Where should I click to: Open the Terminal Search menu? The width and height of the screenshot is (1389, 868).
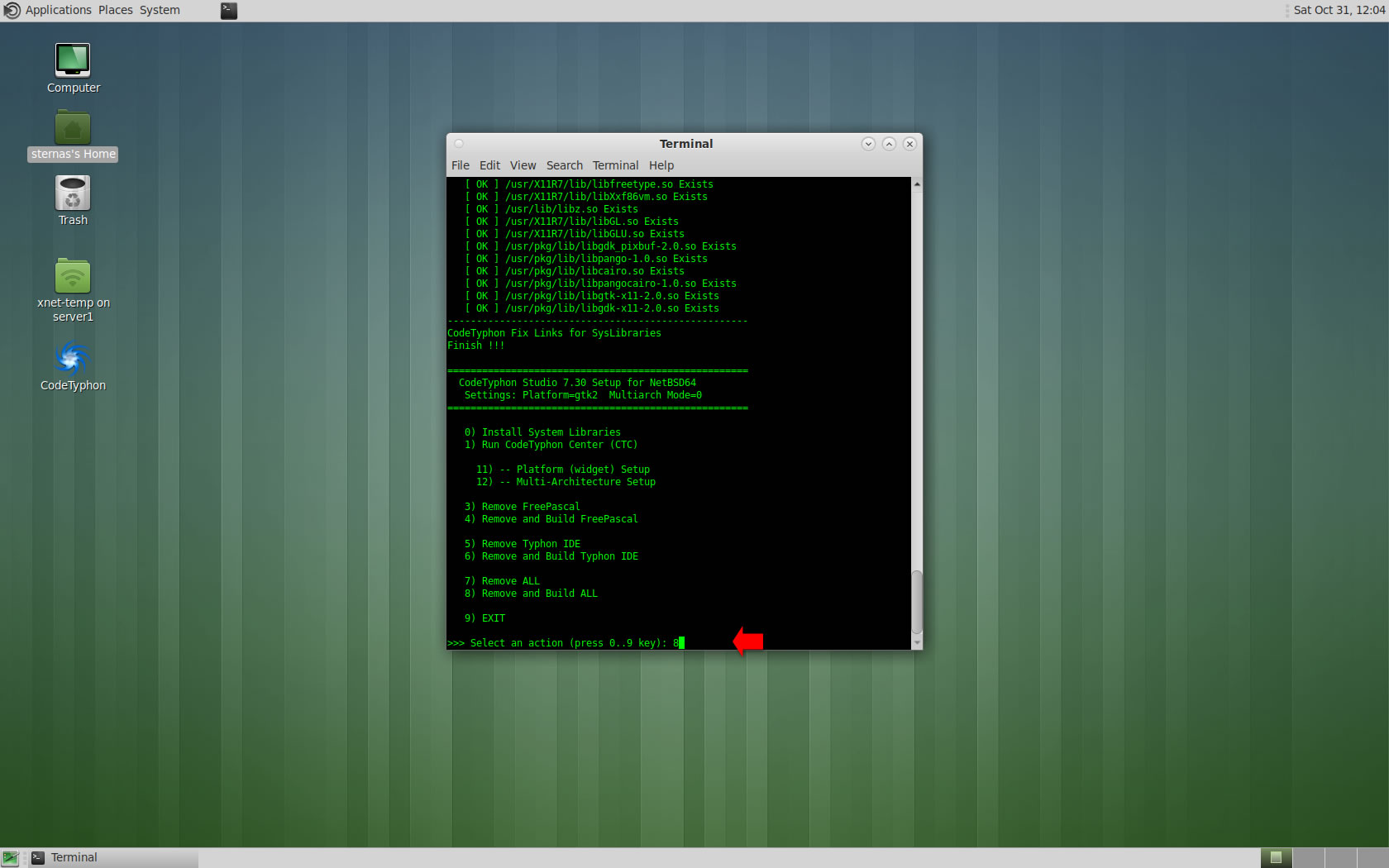coord(564,165)
